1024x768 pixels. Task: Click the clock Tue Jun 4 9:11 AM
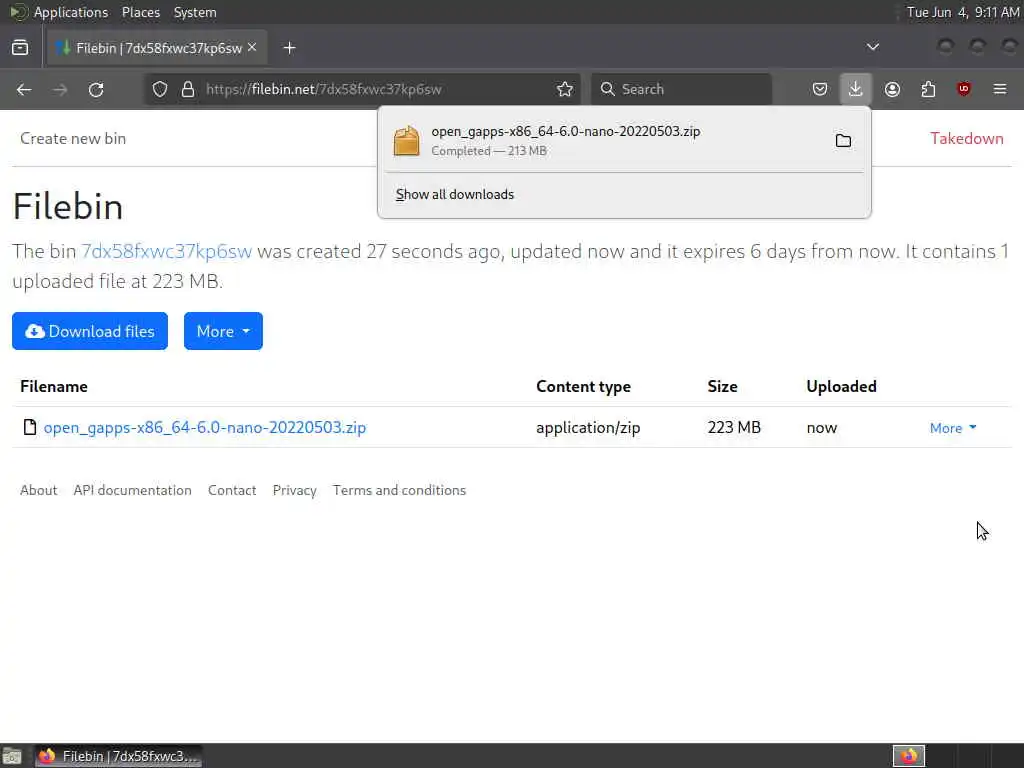[963, 12]
